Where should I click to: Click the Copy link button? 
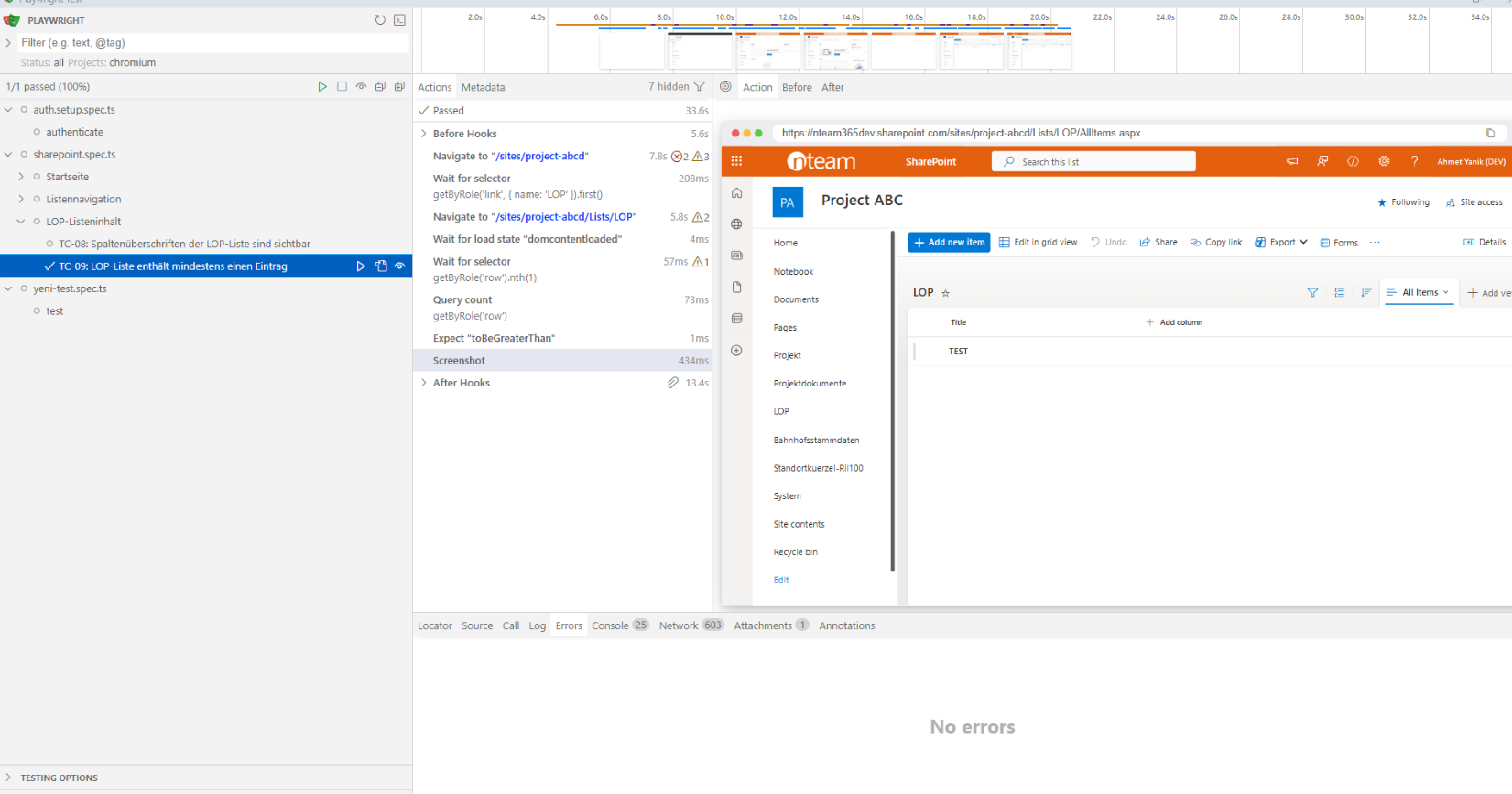[x=1216, y=243]
